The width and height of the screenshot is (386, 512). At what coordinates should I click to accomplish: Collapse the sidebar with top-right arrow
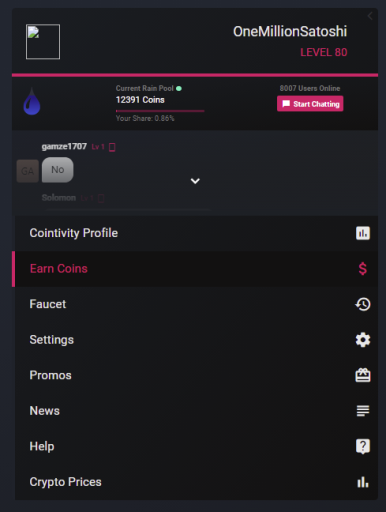[x=370, y=16]
